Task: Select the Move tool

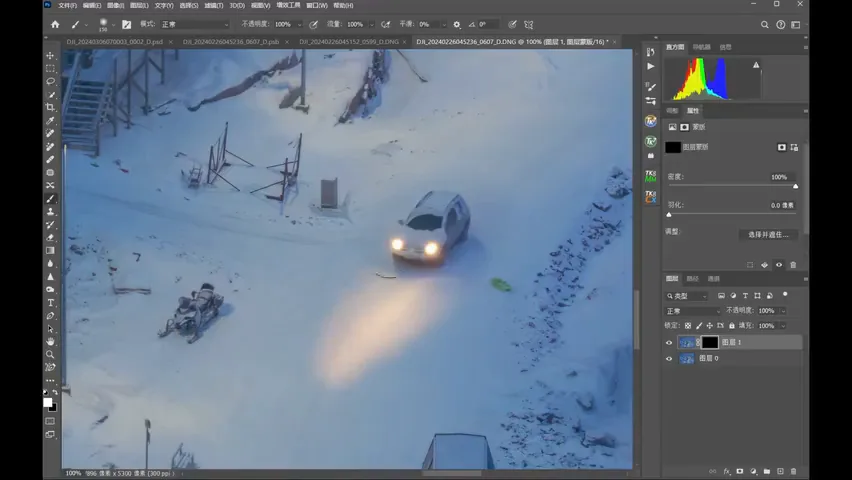Action: tap(51, 55)
